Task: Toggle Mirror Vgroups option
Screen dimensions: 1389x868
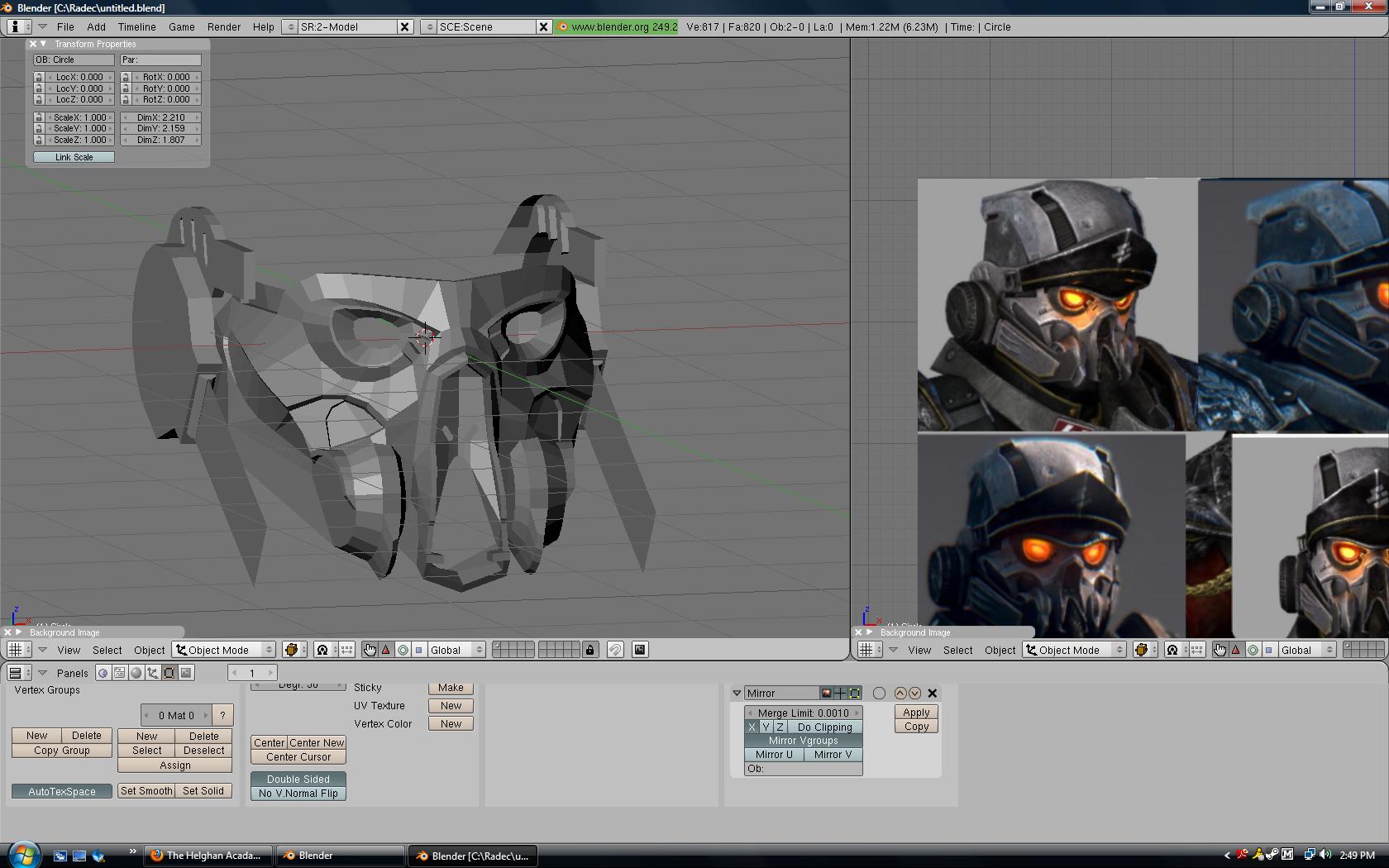Action: click(804, 741)
